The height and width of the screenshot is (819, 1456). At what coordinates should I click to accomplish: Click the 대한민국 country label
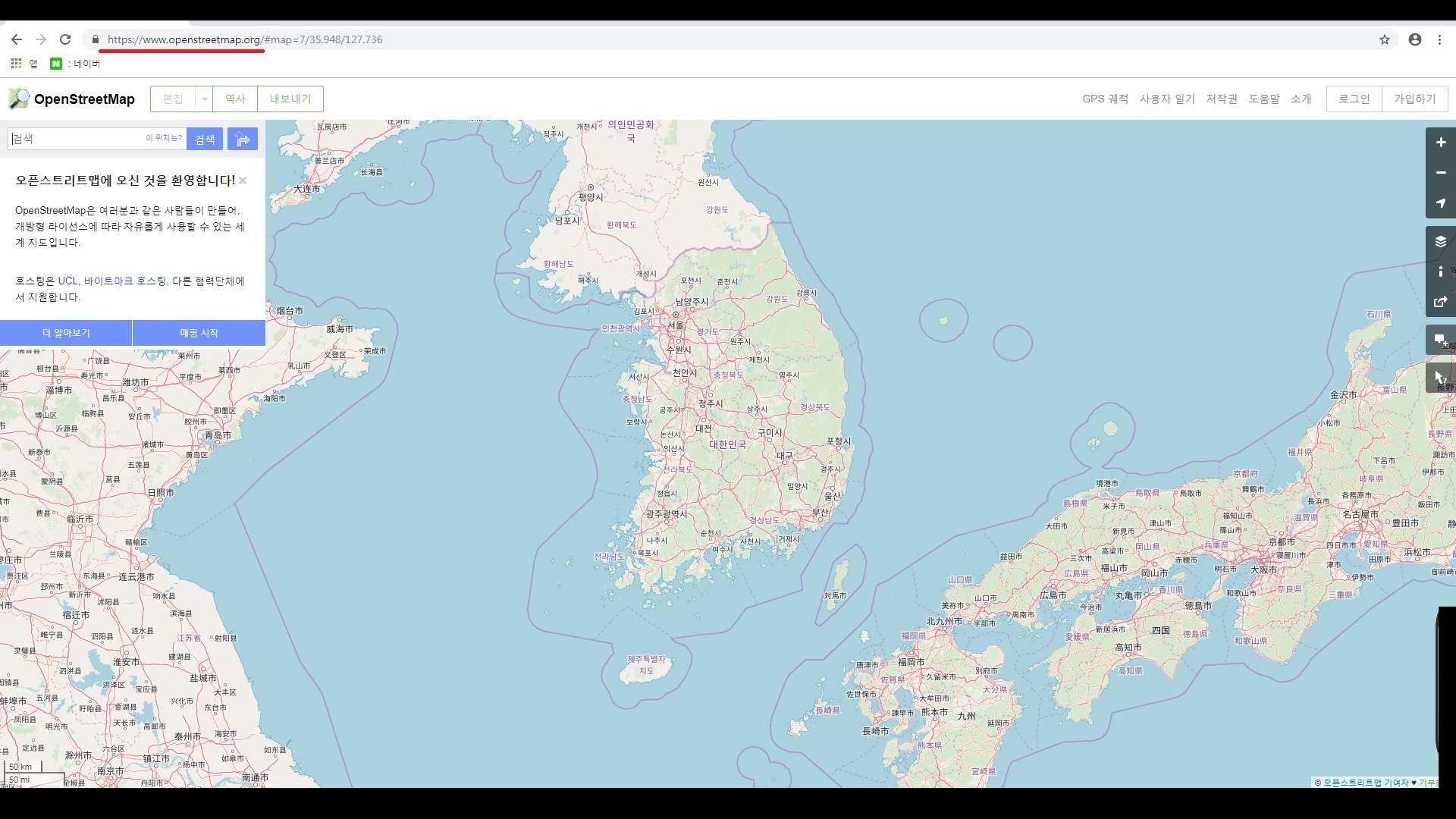click(x=727, y=444)
